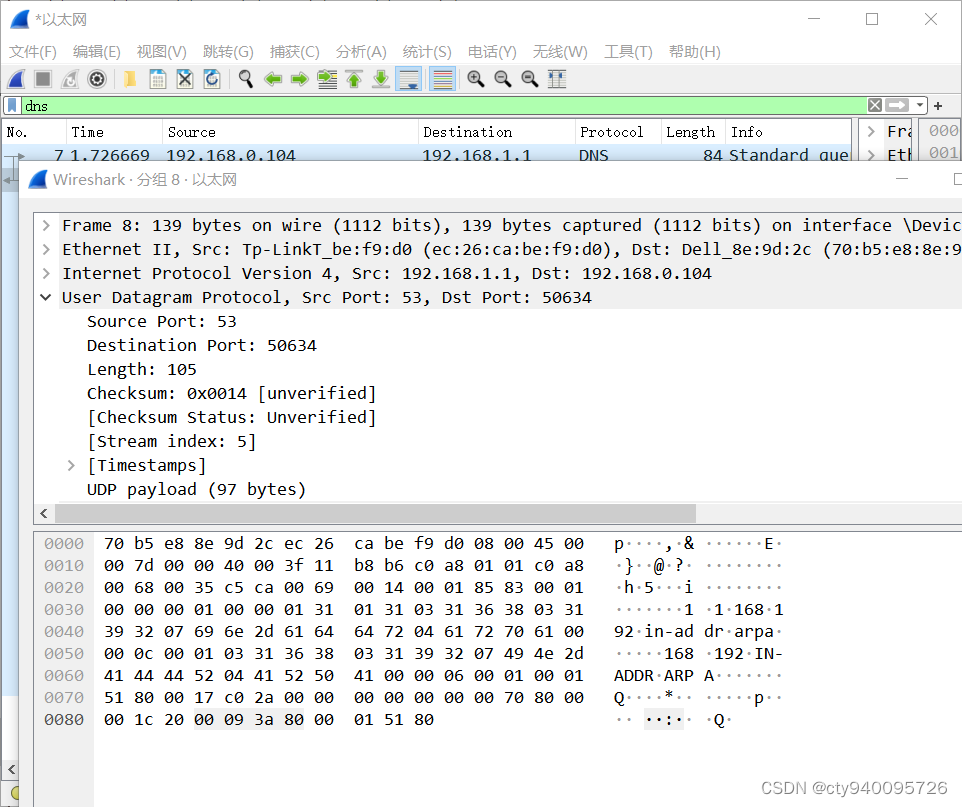Go to a specified packet
Viewport: 962px width, 807px height.
point(327,79)
